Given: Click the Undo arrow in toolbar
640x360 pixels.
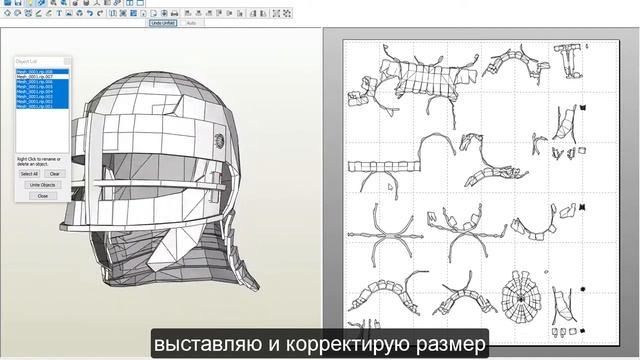Looking at the screenshot, I should [x=89, y=13].
